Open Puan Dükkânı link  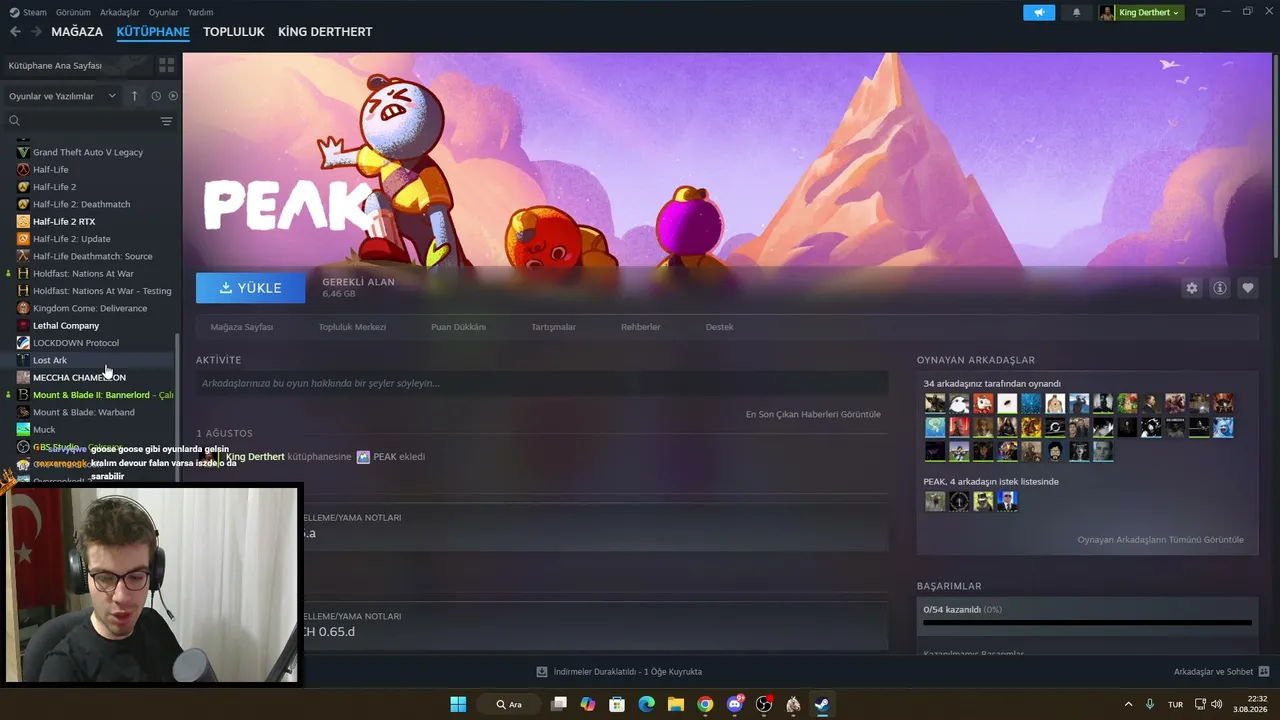point(458,327)
